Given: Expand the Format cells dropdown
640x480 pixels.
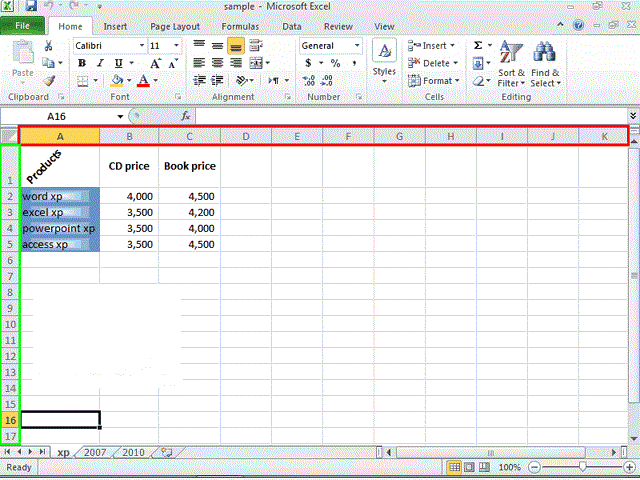Looking at the screenshot, I should (x=457, y=81).
